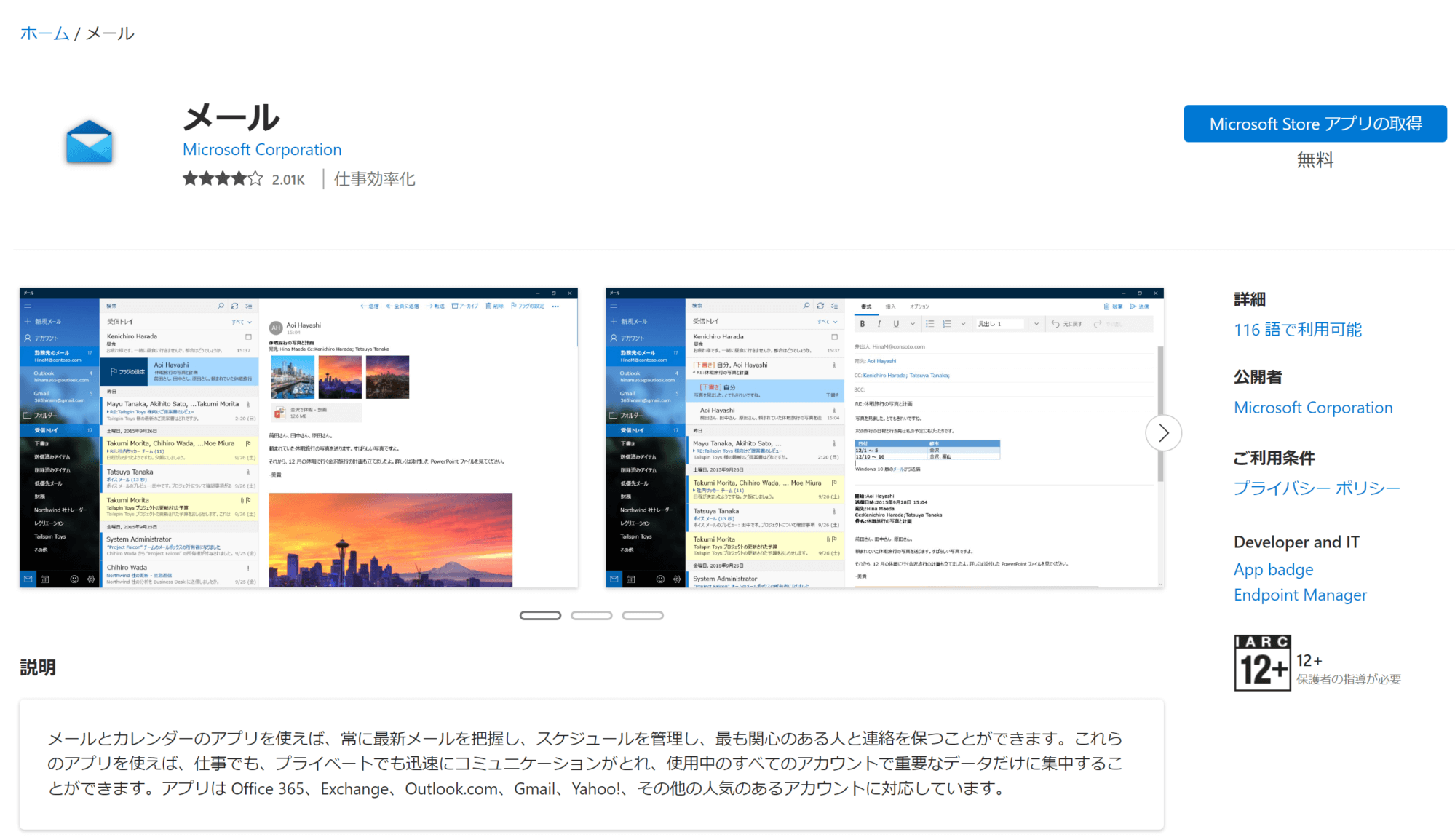Open the Endpoint Manager link
The height and width of the screenshot is (840, 1455).
click(x=1300, y=595)
